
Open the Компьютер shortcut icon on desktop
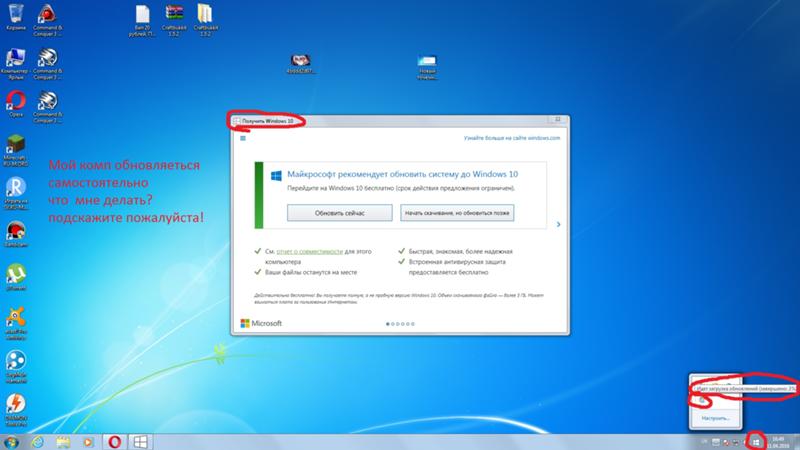click(16, 64)
